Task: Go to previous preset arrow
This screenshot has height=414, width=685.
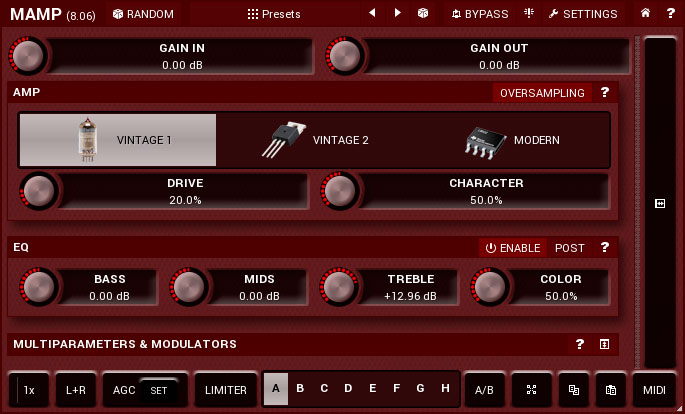Action: coord(372,13)
